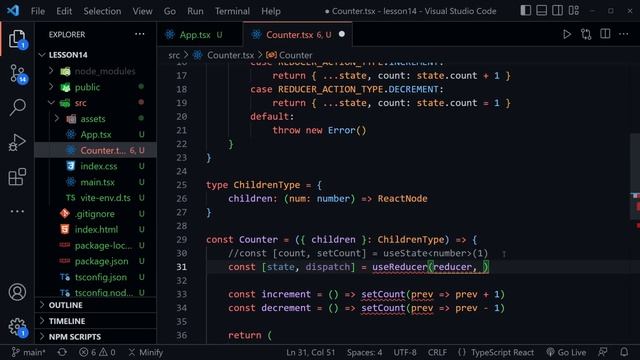
Task: Change encoding via UTF-8
Action: click(x=405, y=352)
